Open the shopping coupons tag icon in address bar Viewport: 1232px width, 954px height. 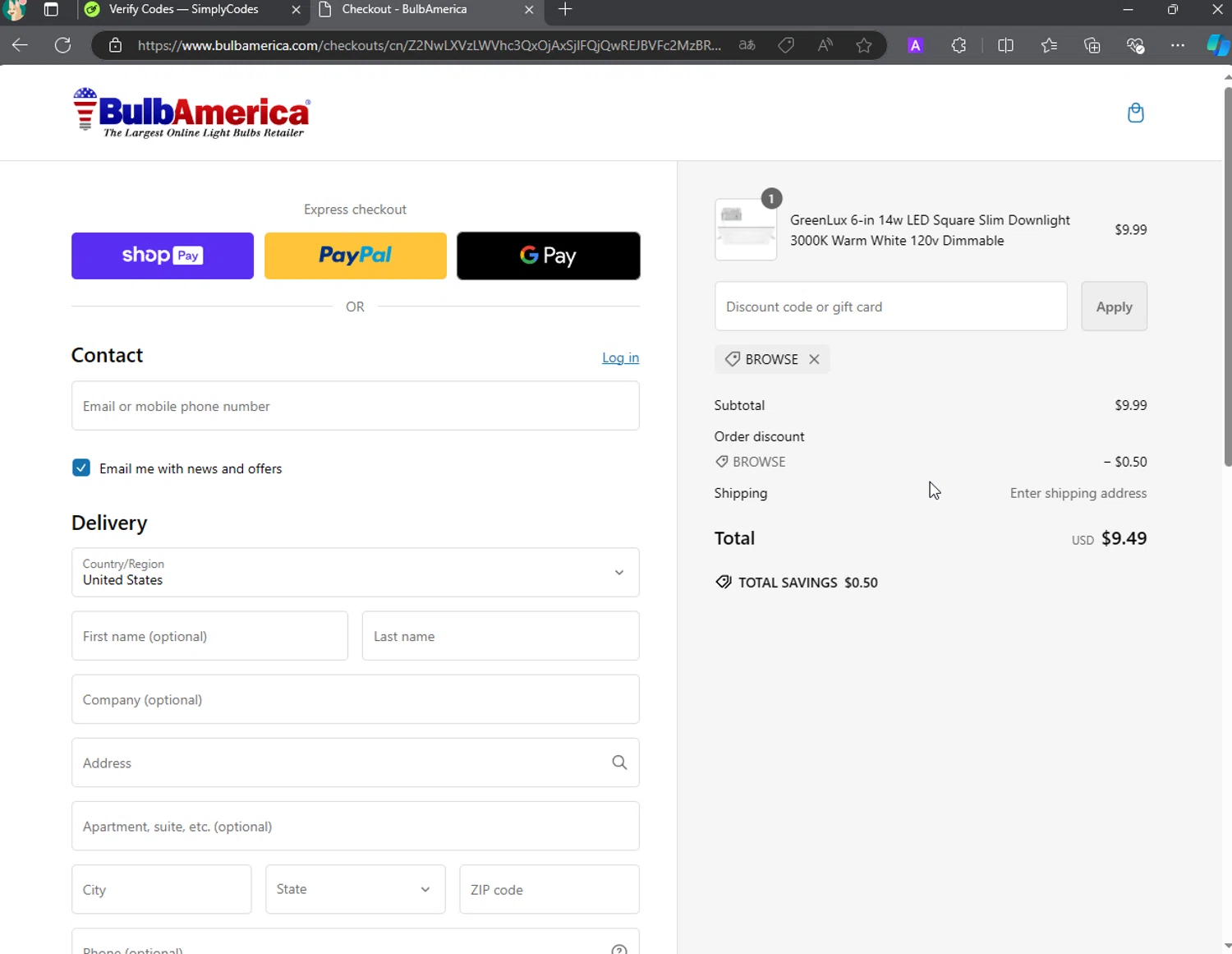tap(786, 45)
